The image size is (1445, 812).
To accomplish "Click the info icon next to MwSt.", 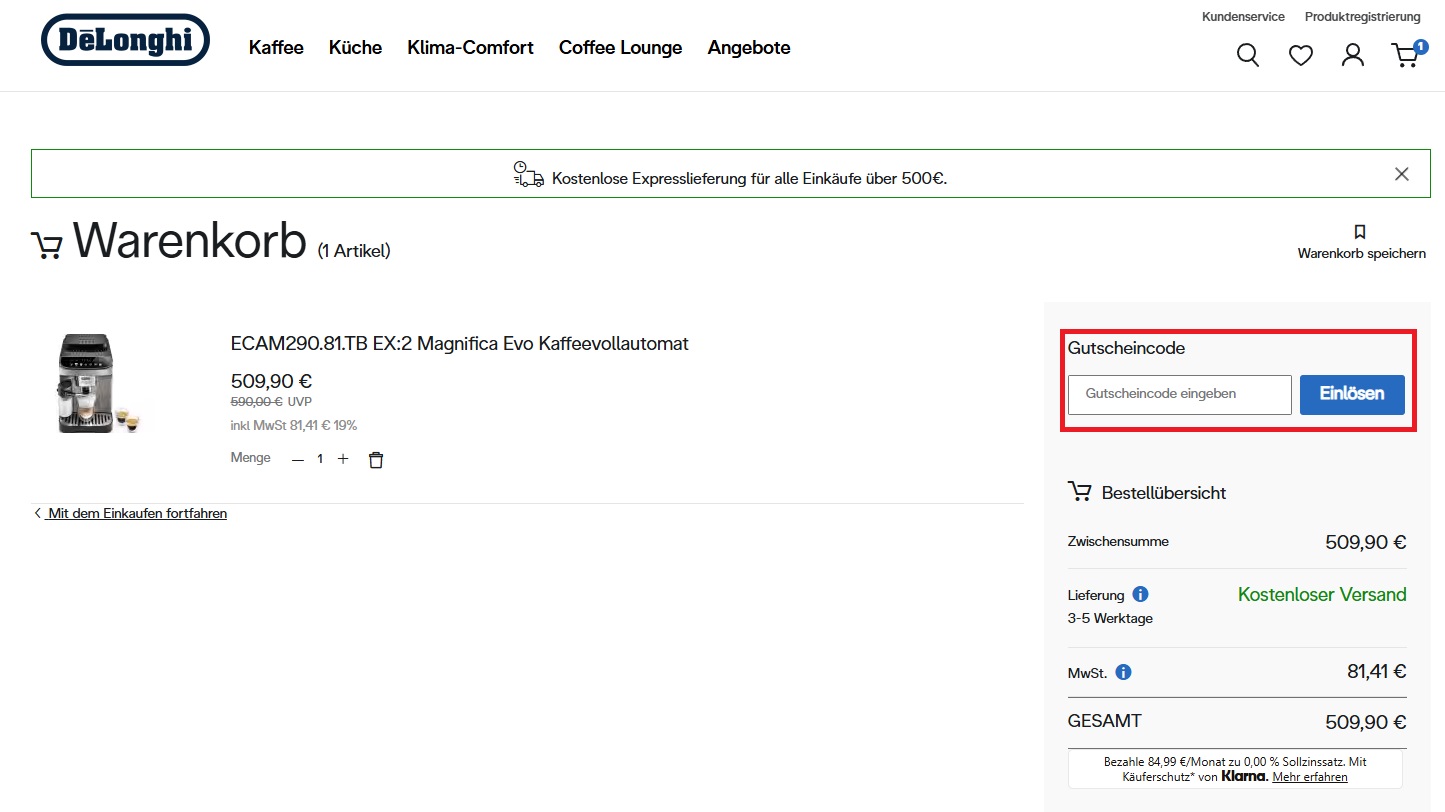I will (1123, 672).
